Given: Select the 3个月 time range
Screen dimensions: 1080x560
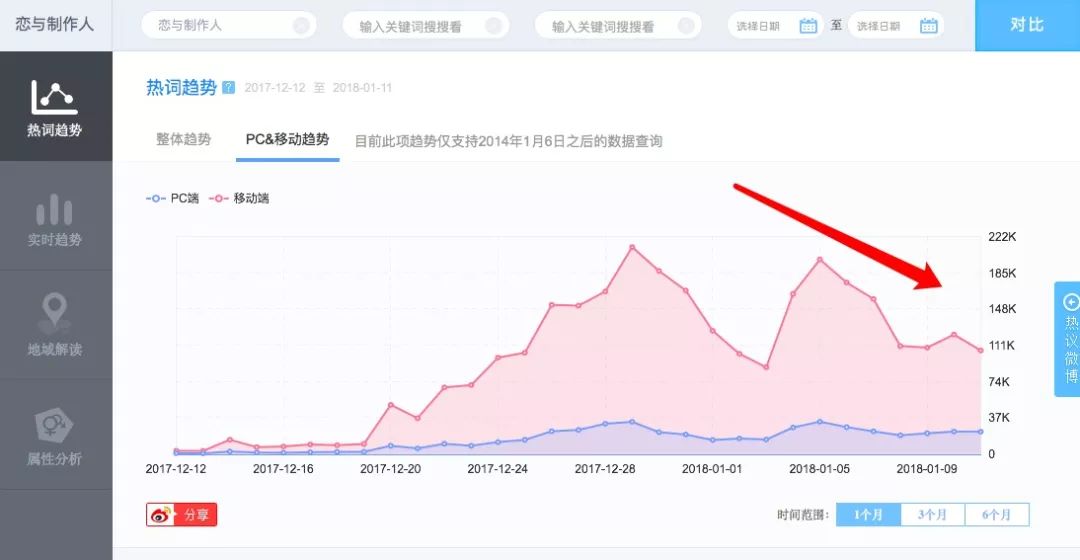Looking at the screenshot, I should 932,515.
